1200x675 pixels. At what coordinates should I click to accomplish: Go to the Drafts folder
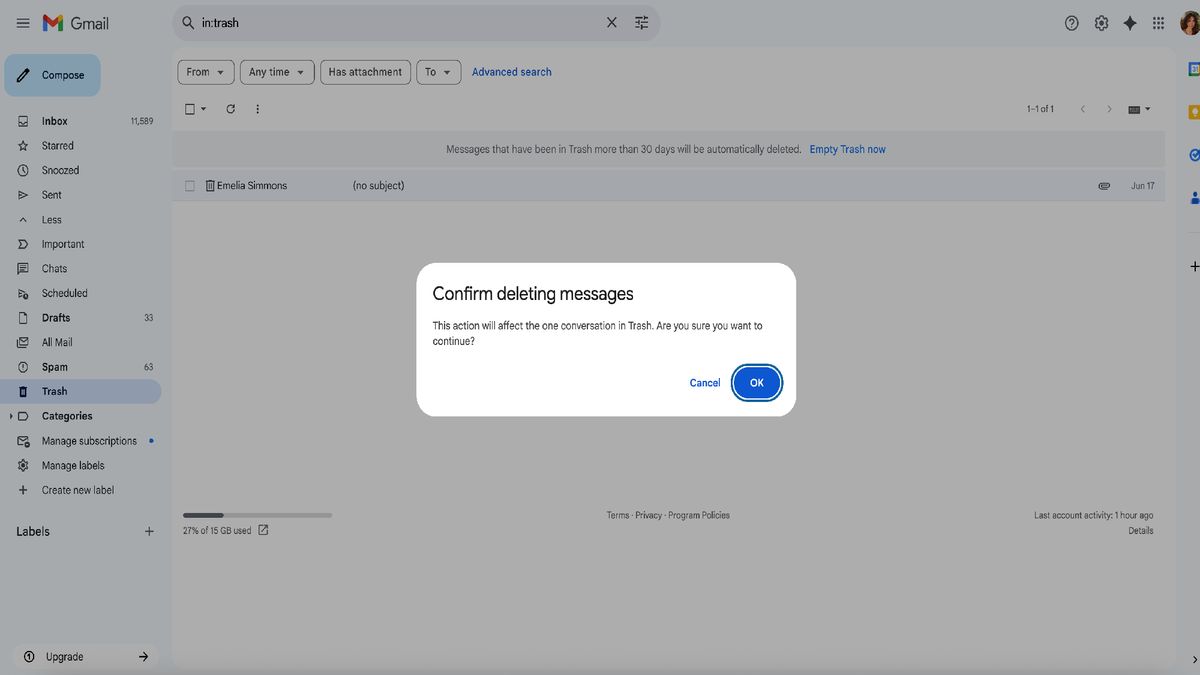point(55,317)
